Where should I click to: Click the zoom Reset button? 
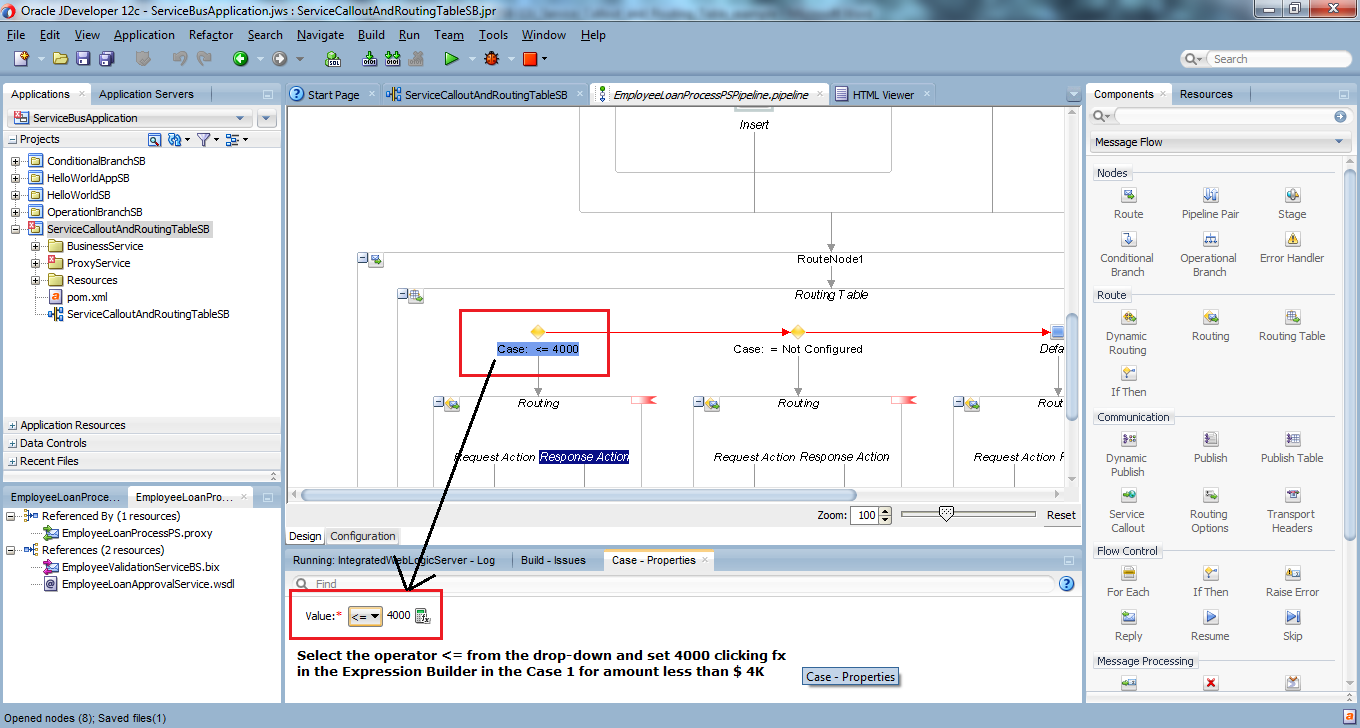click(1061, 515)
